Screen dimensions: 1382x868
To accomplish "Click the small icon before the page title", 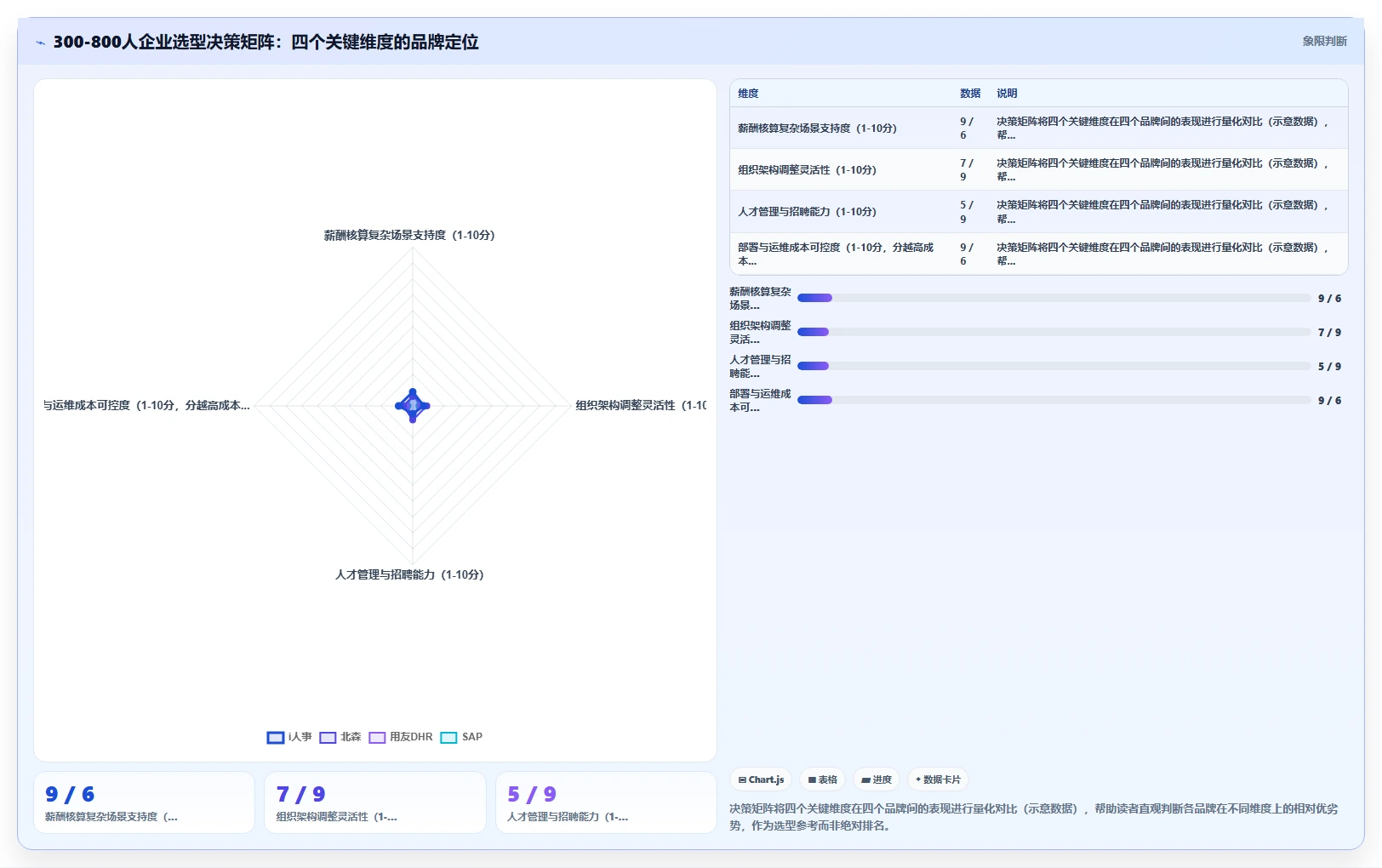I will [x=40, y=43].
